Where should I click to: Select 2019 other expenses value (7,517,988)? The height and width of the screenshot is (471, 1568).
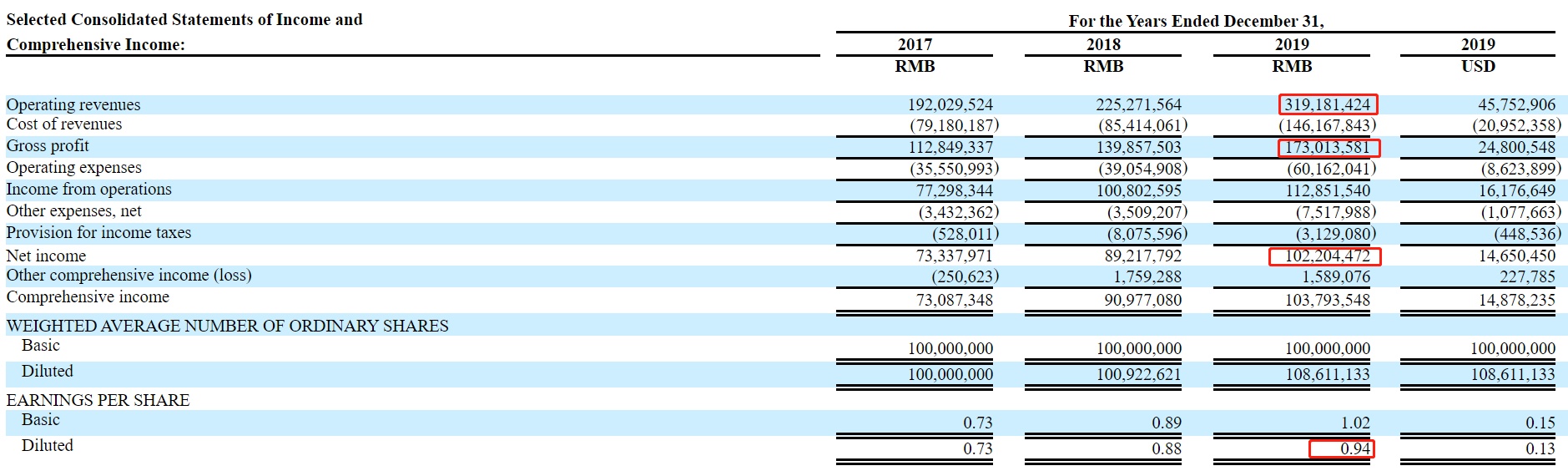[x=1336, y=213]
